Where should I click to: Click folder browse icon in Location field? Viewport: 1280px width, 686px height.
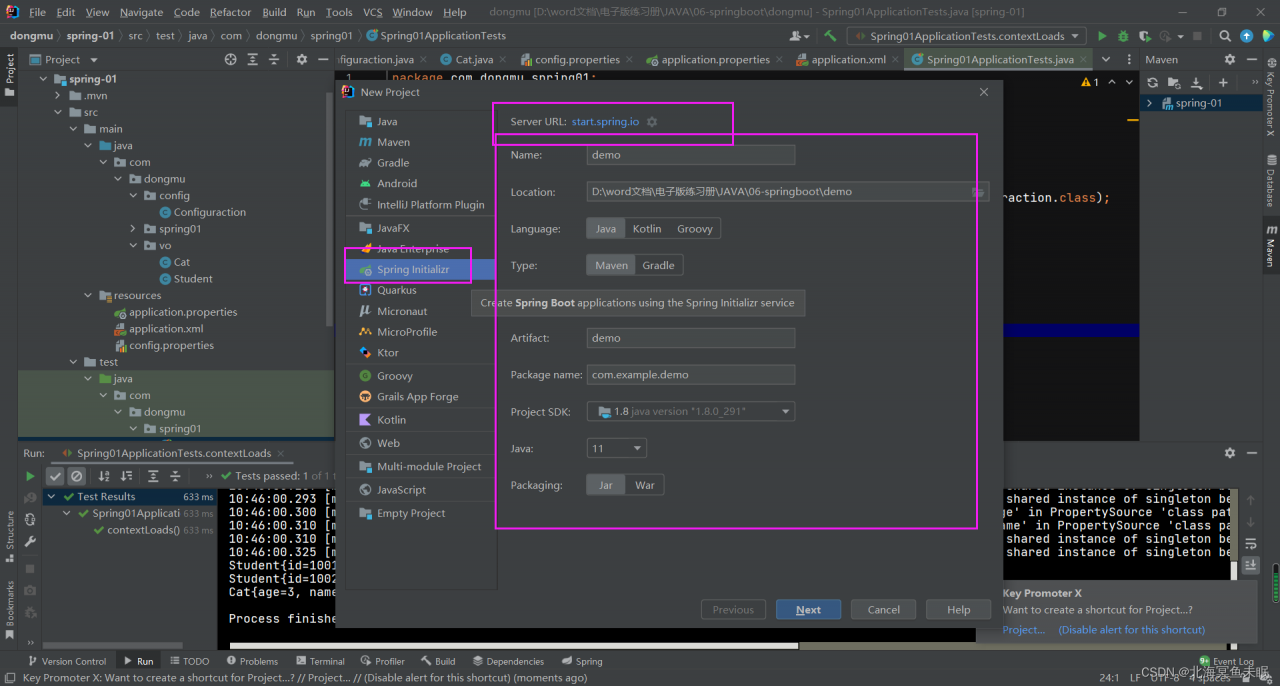[978, 192]
